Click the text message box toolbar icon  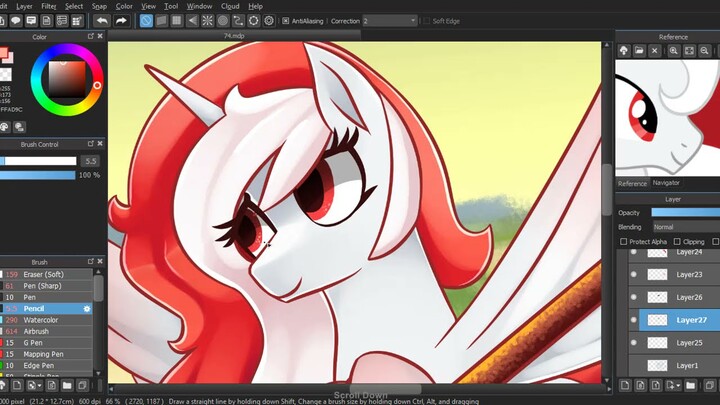[31, 21]
